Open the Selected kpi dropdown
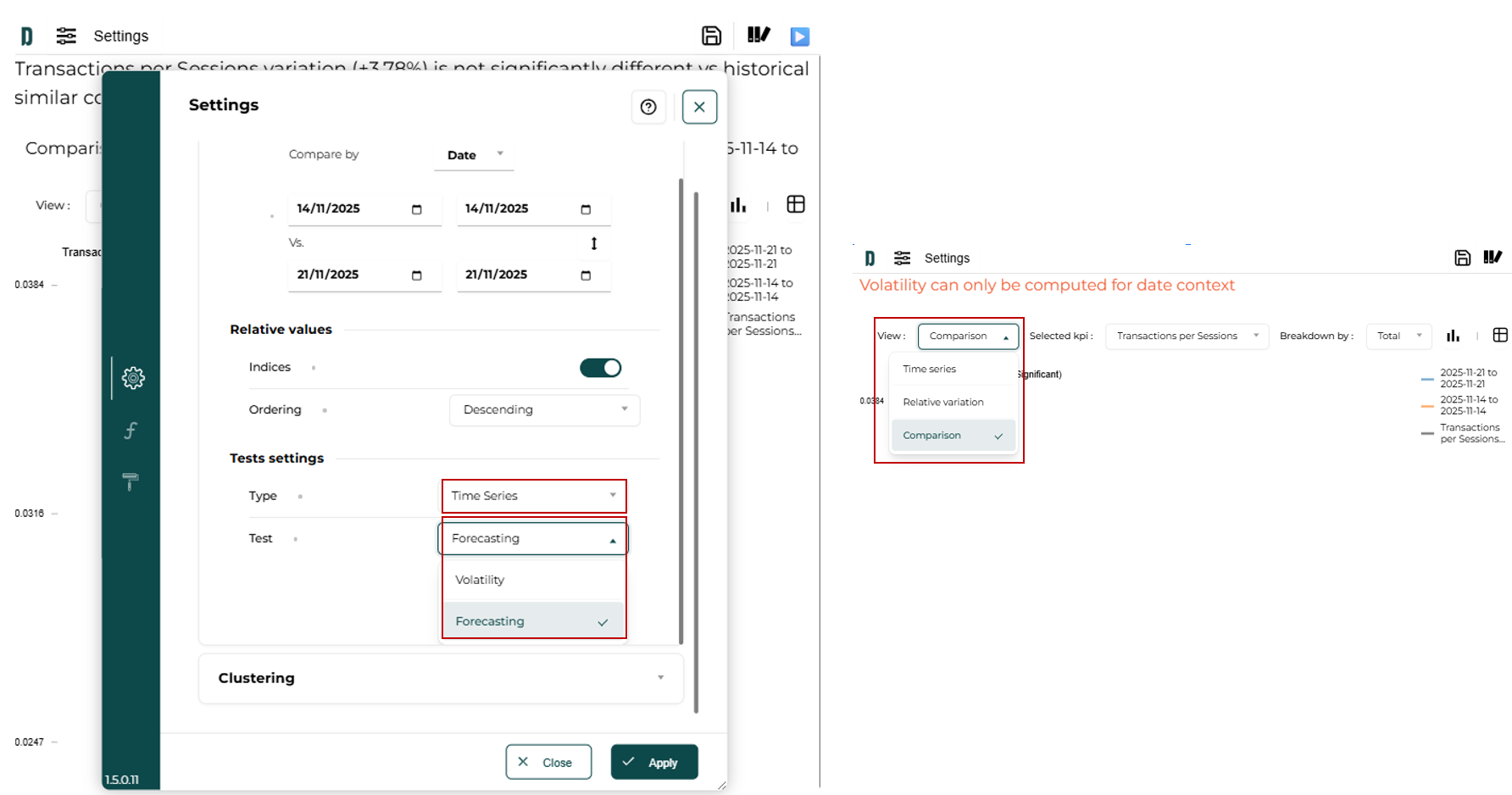Image resolution: width=1512 pixels, height=795 pixels. click(1186, 336)
